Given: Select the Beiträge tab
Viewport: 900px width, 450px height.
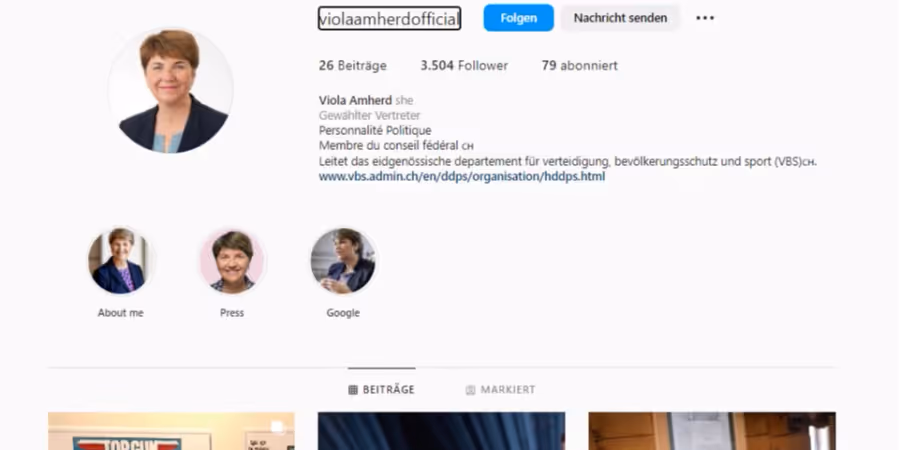Looking at the screenshot, I should (381, 390).
